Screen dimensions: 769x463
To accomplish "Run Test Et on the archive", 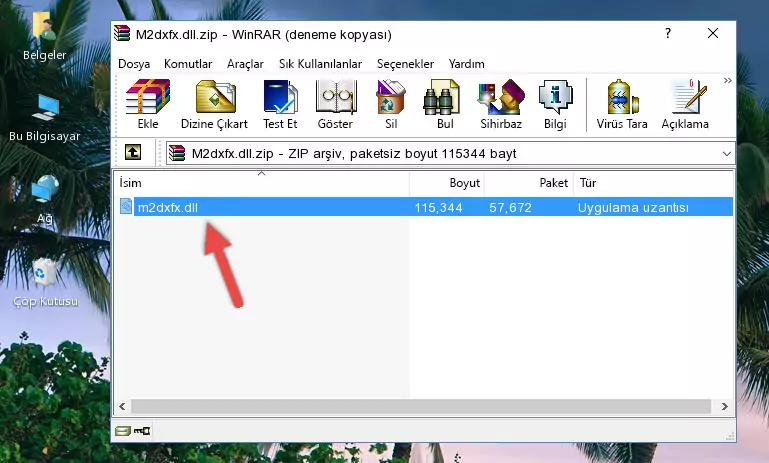I will pos(280,104).
